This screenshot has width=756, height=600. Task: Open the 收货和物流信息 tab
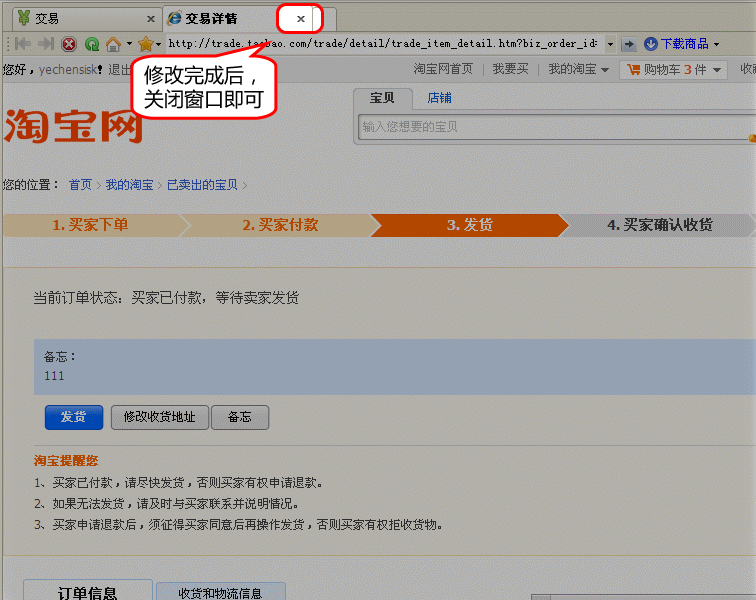tap(220, 592)
